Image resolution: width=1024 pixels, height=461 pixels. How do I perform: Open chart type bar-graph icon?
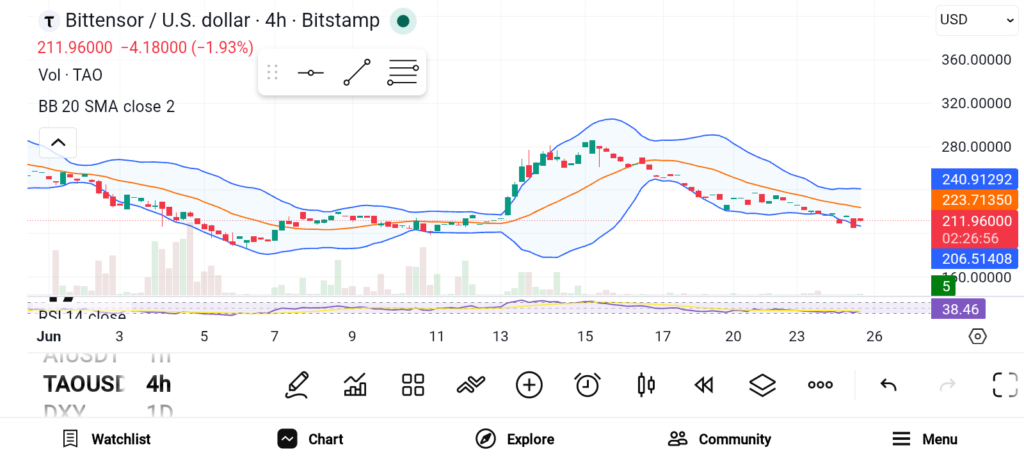[x=355, y=385]
